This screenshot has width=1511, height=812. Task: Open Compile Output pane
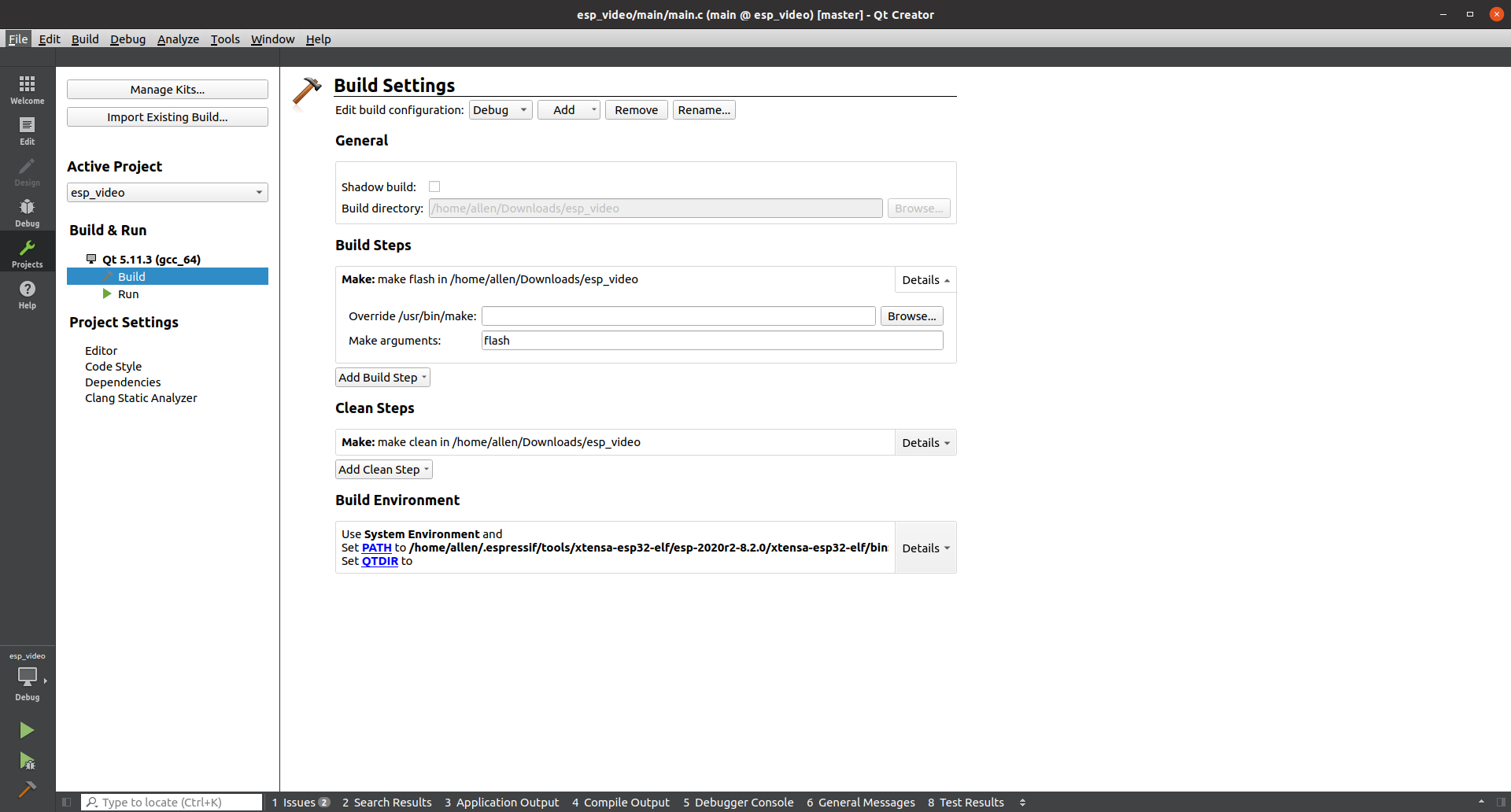[x=620, y=802]
